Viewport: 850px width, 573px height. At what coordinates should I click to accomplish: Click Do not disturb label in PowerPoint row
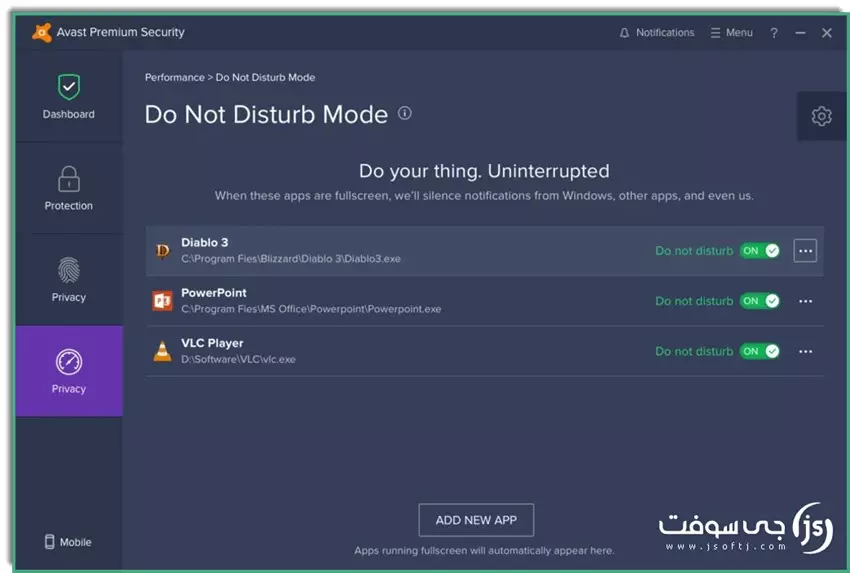694,301
